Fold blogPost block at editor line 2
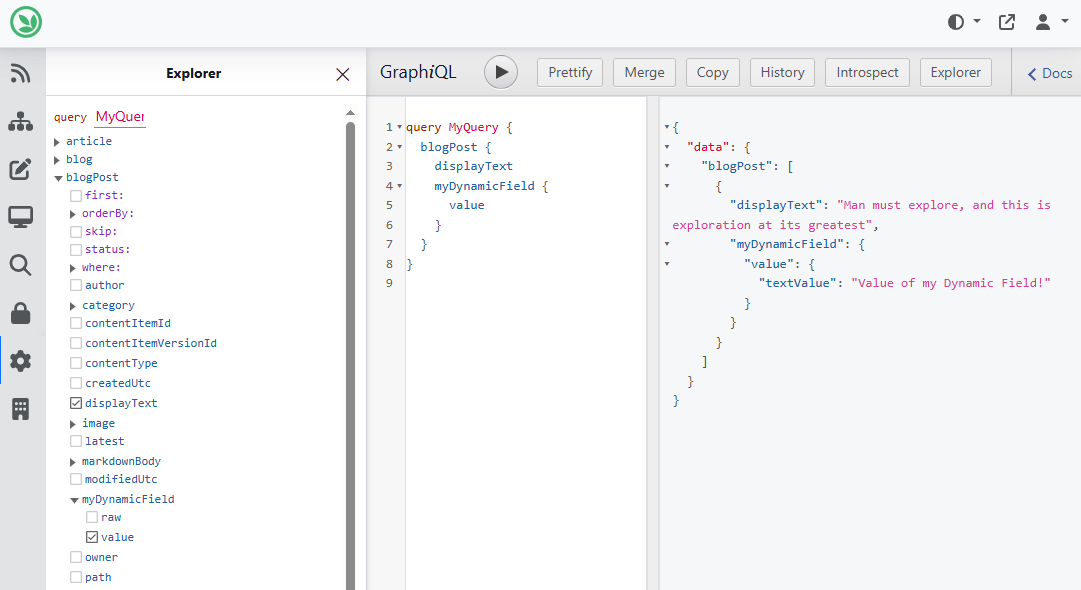Image resolution: width=1081 pixels, height=590 pixels. (400, 147)
